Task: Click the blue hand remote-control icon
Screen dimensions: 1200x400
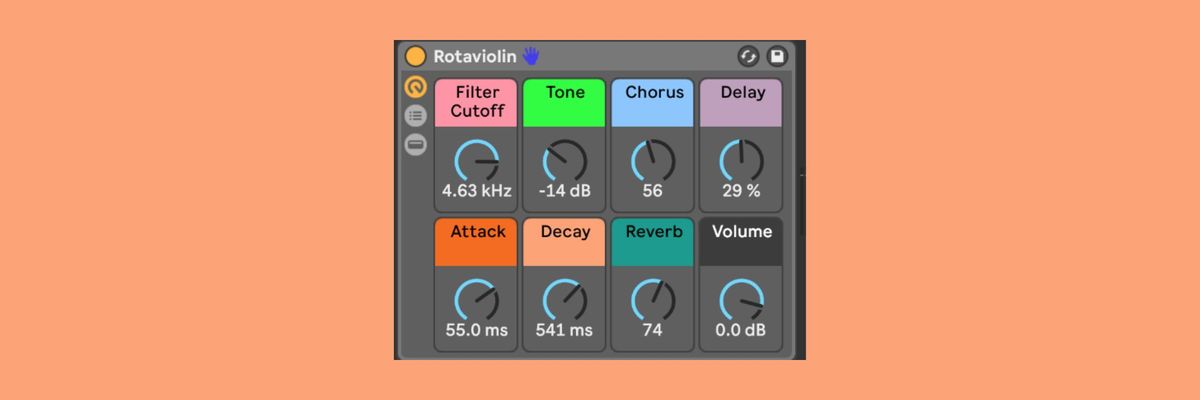Action: coord(531,56)
